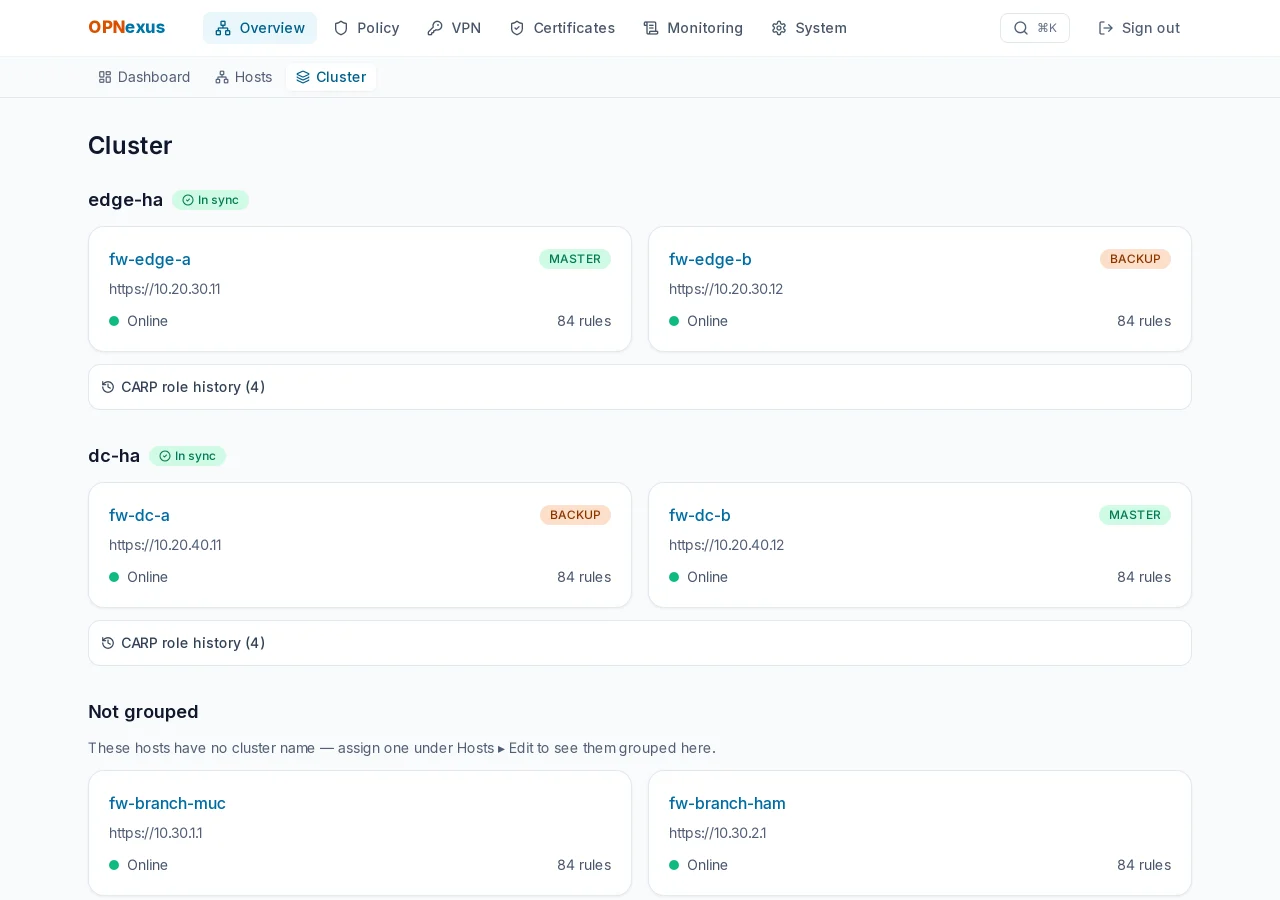Click the 84 rules count on fw-branch-ham
Image resolution: width=1280 pixels, height=900 pixels.
(1144, 865)
